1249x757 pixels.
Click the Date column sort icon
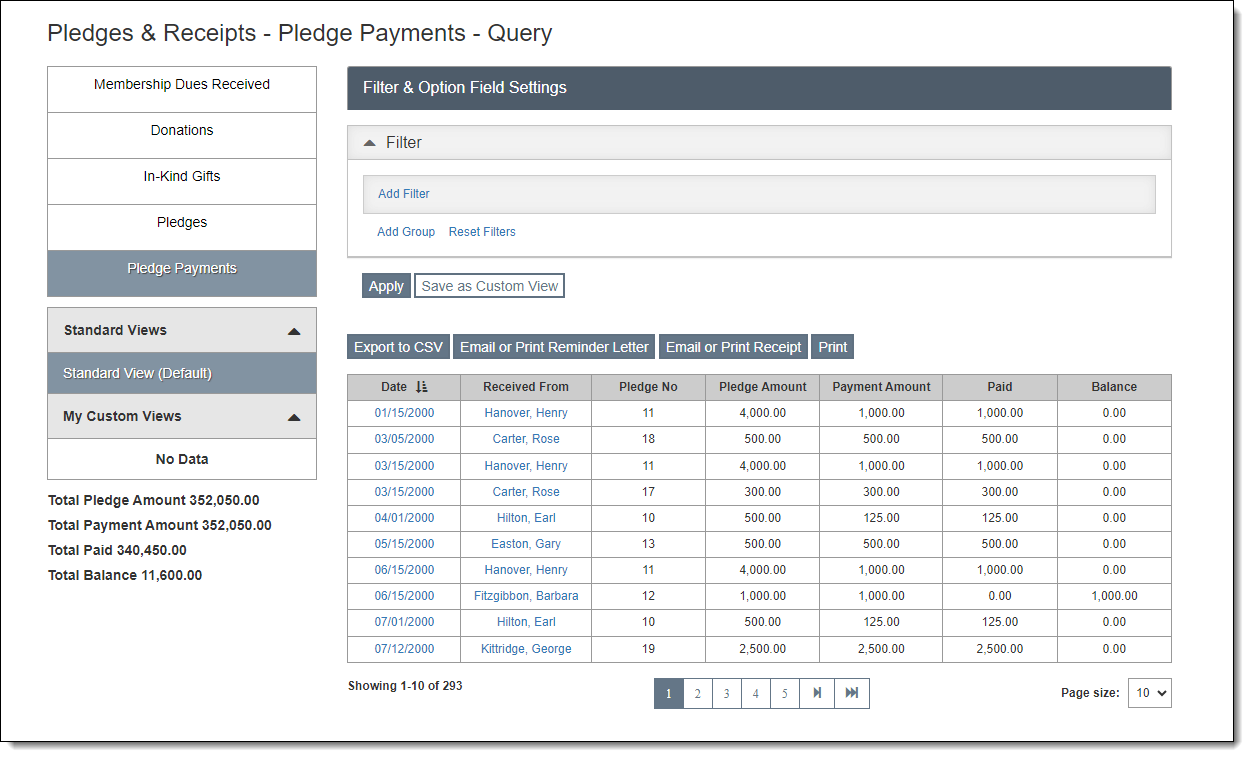tap(421, 387)
